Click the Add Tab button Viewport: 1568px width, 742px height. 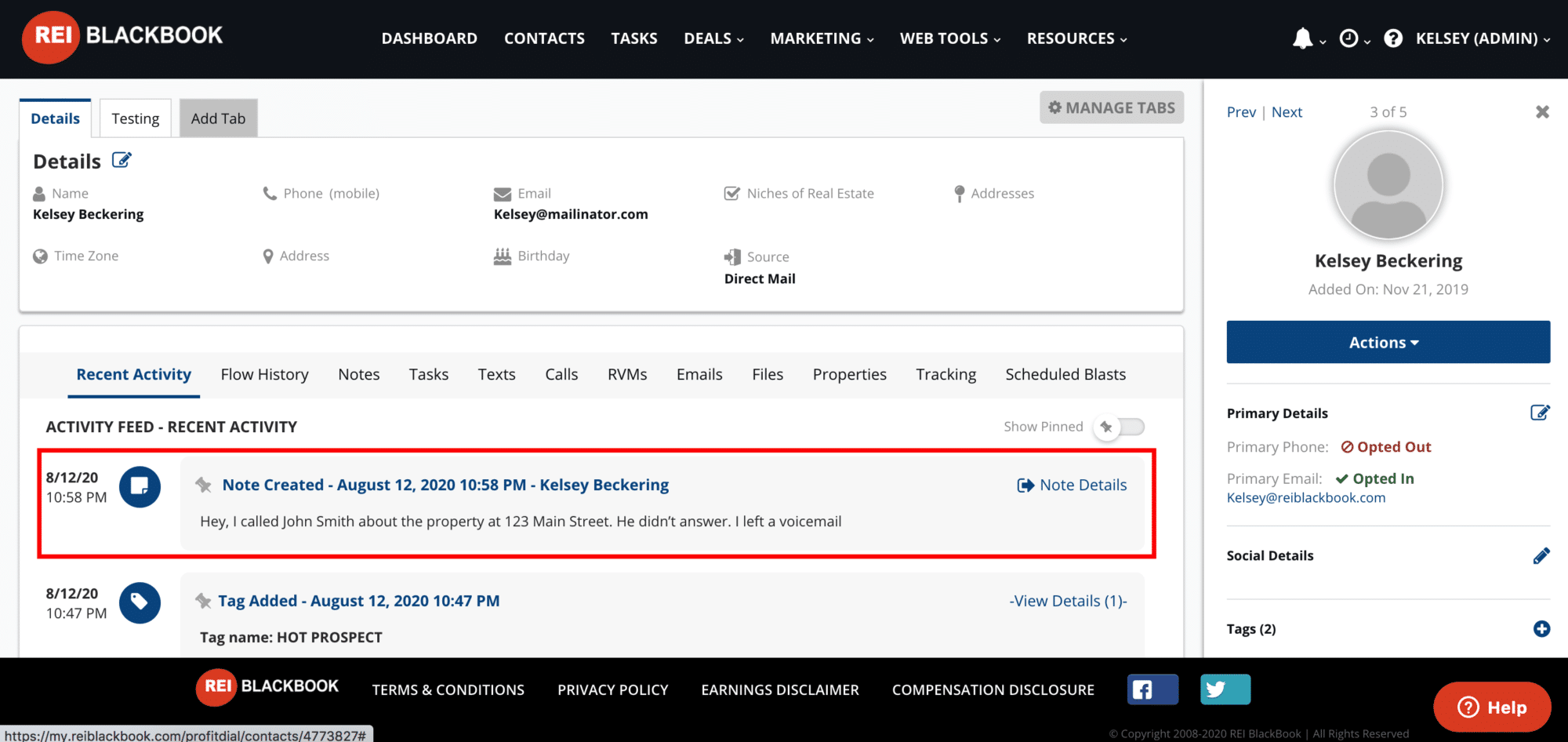[218, 118]
